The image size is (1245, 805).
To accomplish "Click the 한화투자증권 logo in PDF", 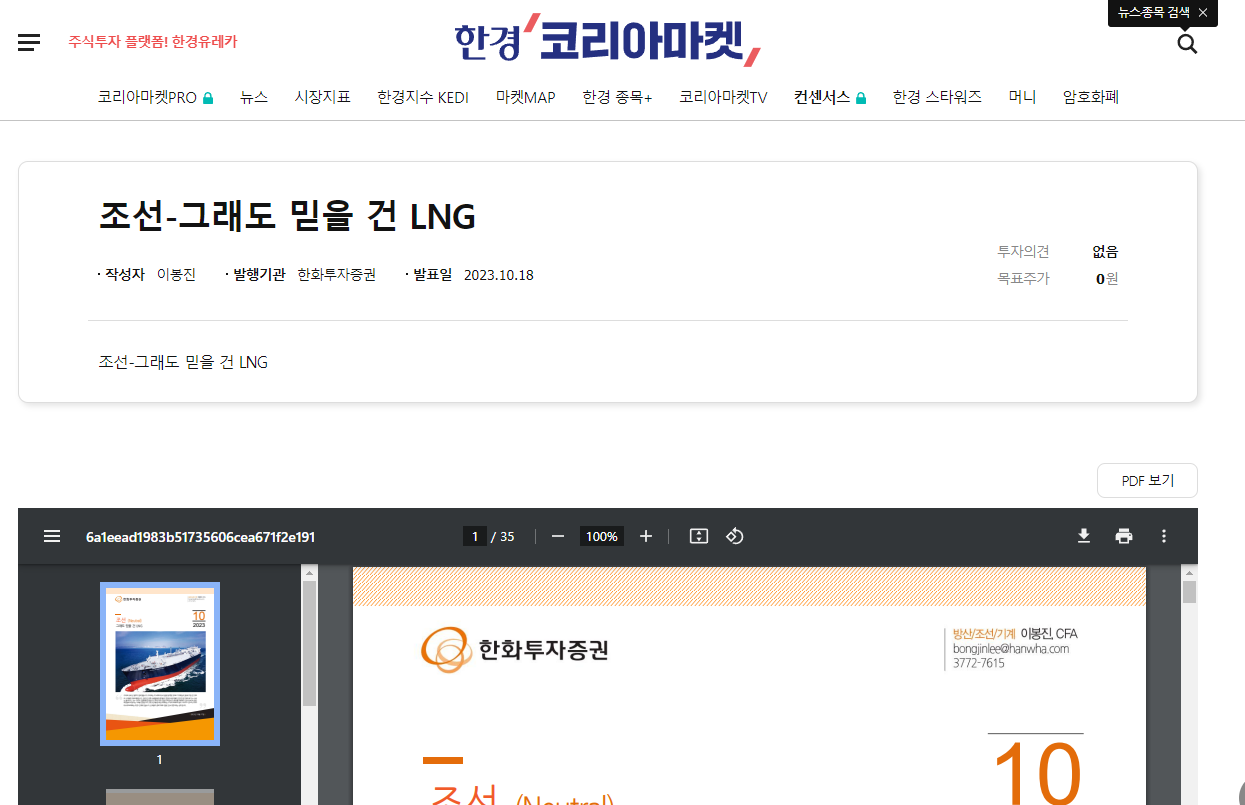I will [515, 649].
